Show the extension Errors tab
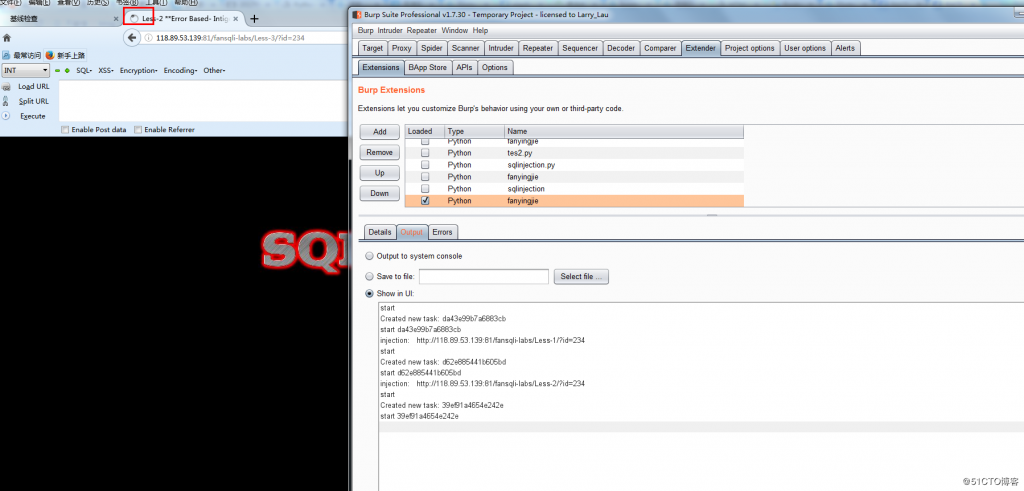Image resolution: width=1024 pixels, height=491 pixels. coord(442,232)
